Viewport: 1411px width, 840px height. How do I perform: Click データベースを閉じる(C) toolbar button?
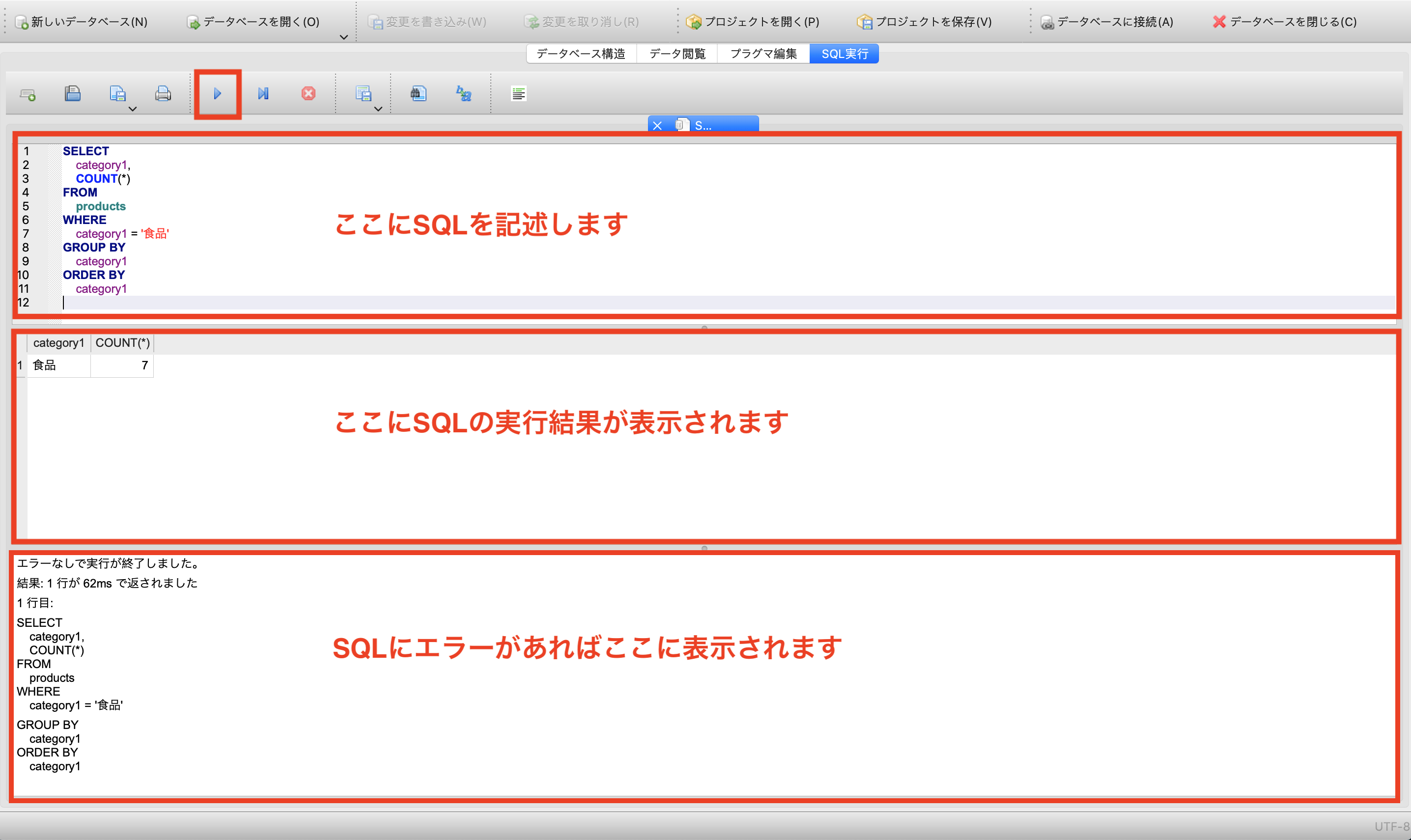click(x=1284, y=22)
